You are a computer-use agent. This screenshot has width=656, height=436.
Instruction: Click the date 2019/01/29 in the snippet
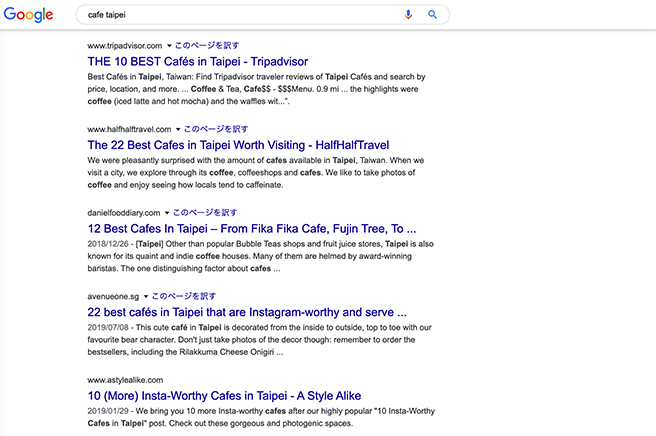pos(108,411)
